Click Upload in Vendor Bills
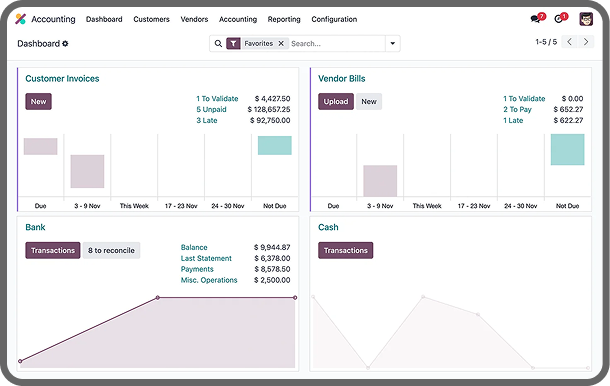Viewport: 610px width, 386px height. point(336,102)
